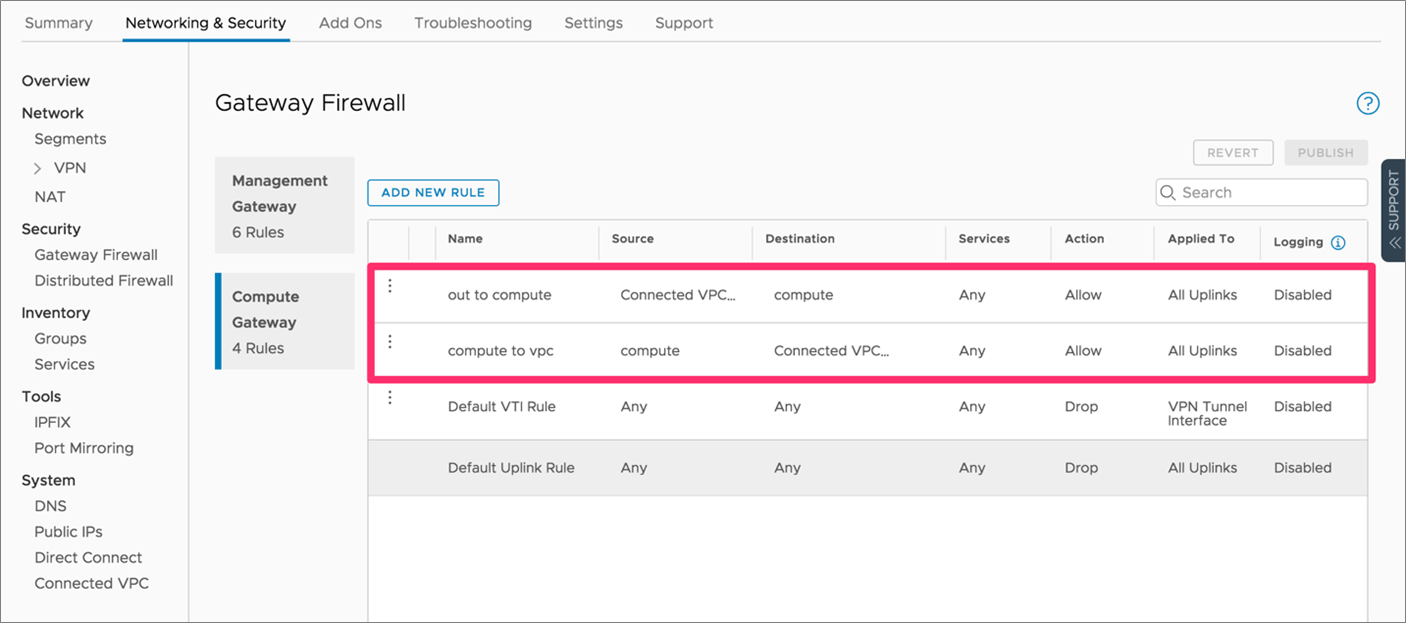Click the Logging info icon
This screenshot has width=1406, height=623.
point(1338,242)
